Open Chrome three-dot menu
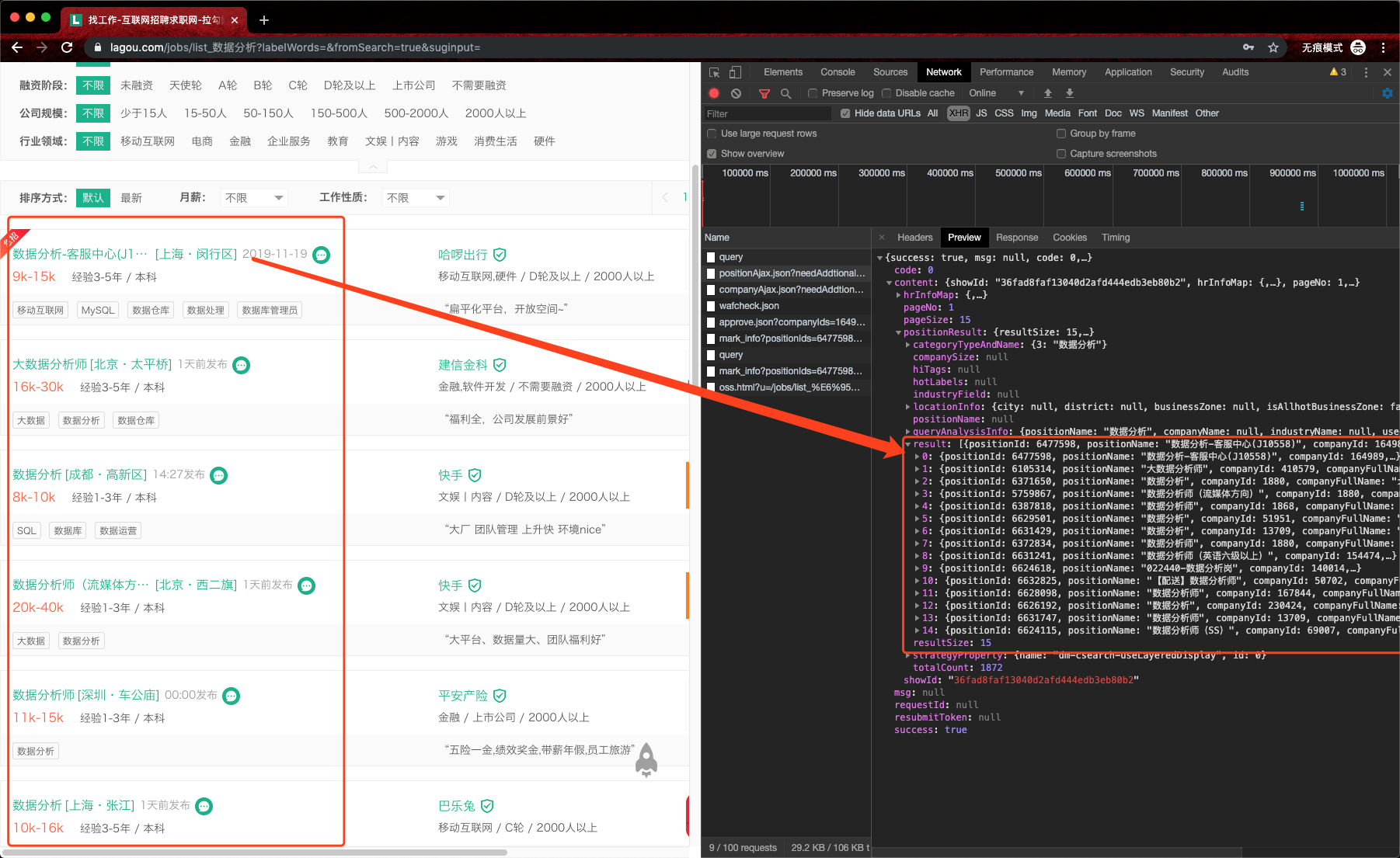Viewport: 1400px width, 858px height. coord(1383,47)
